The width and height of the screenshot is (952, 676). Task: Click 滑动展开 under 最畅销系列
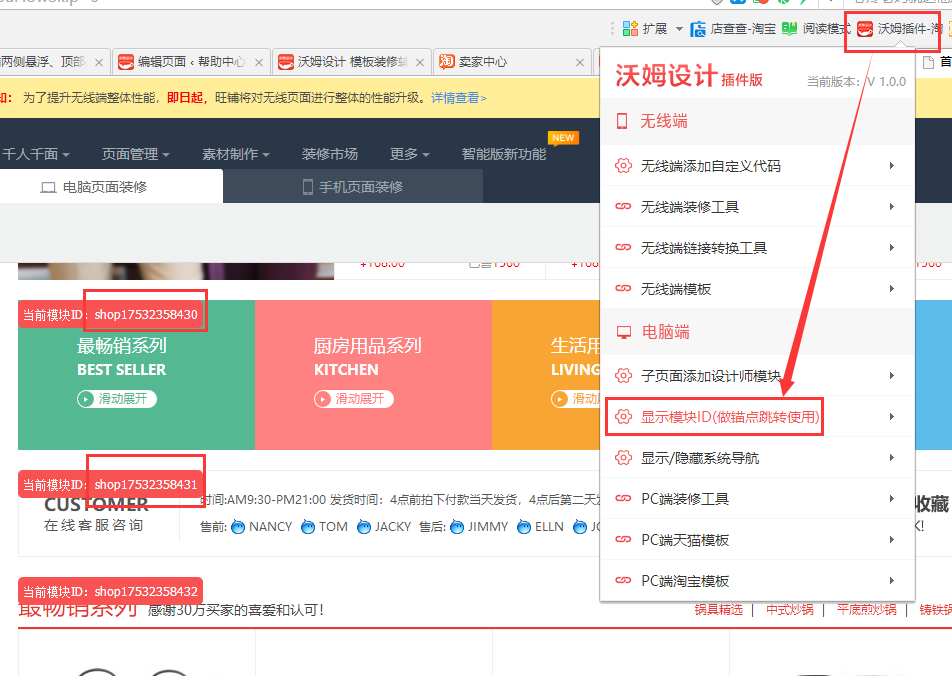point(117,399)
